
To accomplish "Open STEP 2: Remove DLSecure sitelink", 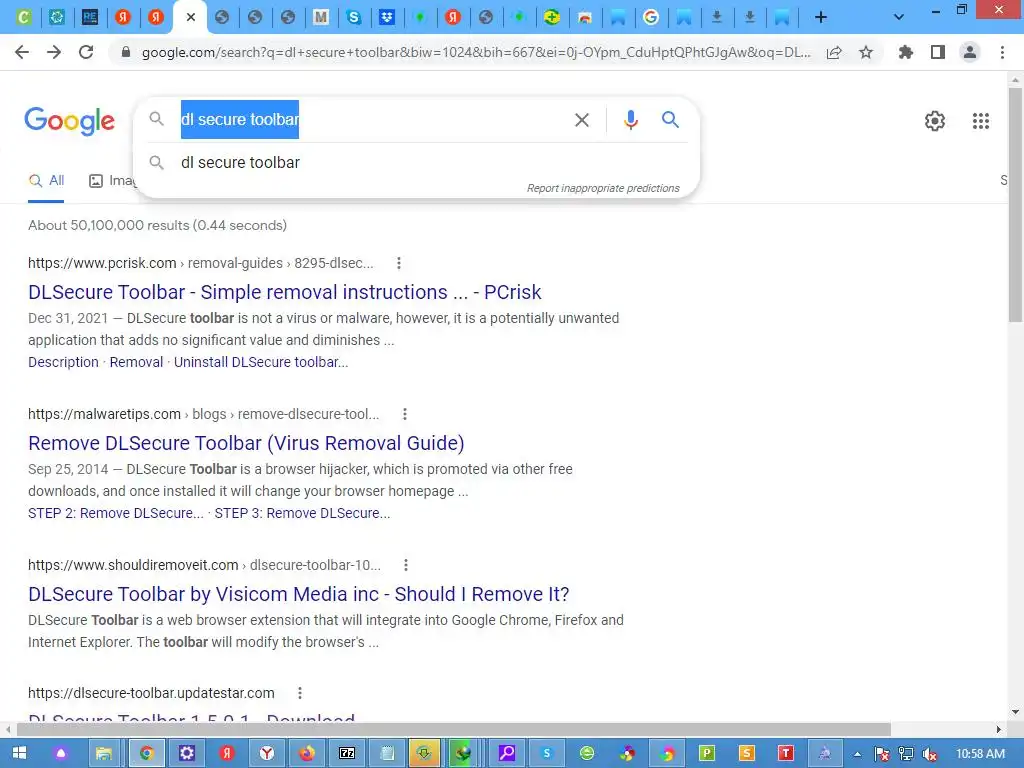I will (x=116, y=513).
